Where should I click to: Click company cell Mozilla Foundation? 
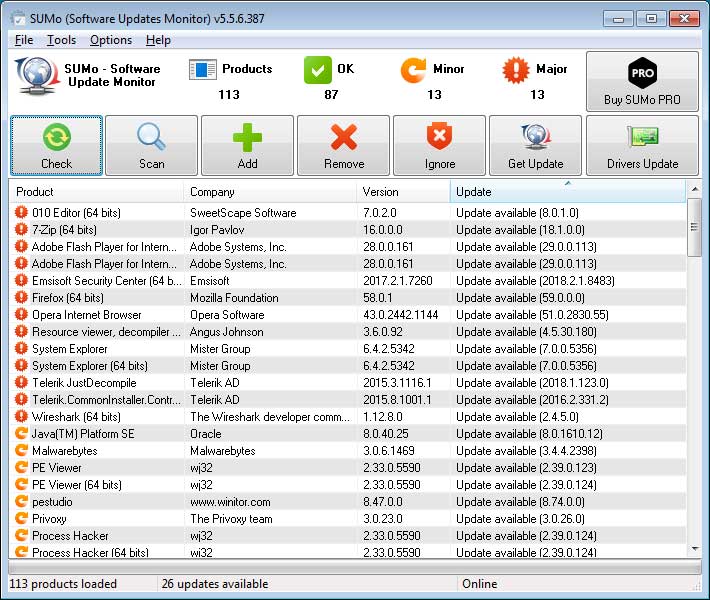point(234,298)
